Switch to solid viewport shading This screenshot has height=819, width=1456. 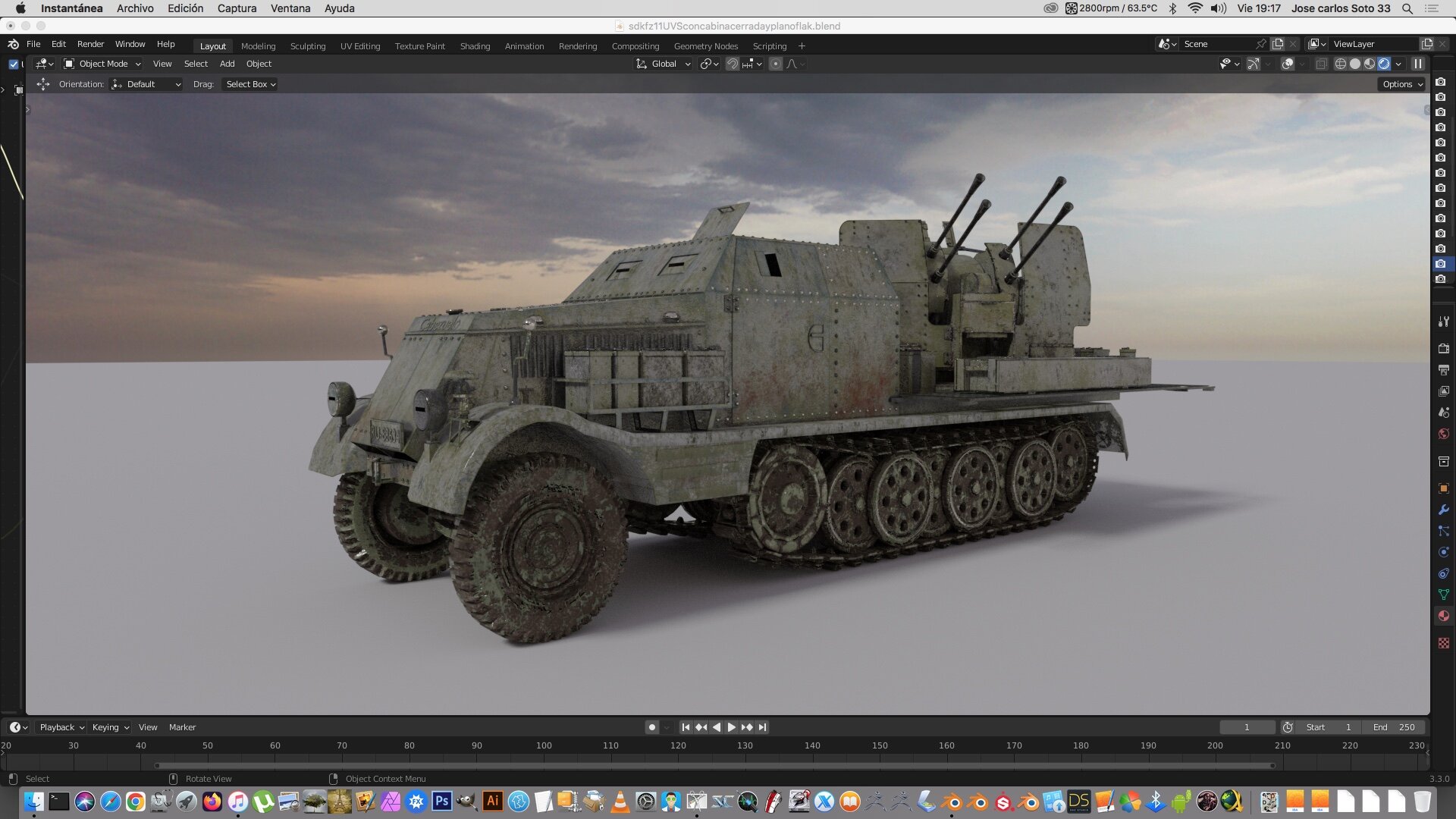point(1354,64)
